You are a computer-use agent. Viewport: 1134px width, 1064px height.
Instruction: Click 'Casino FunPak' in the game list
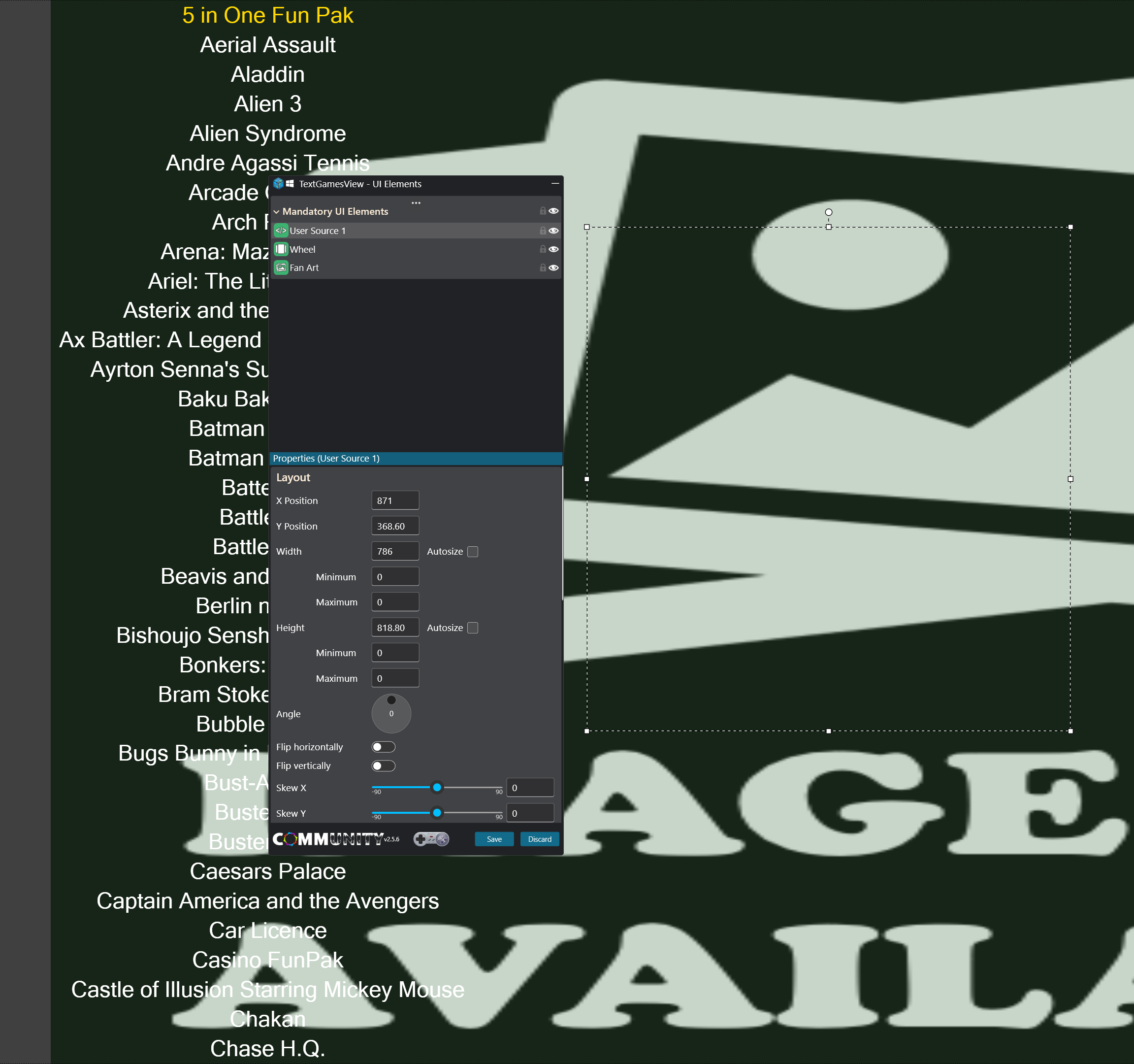point(267,960)
